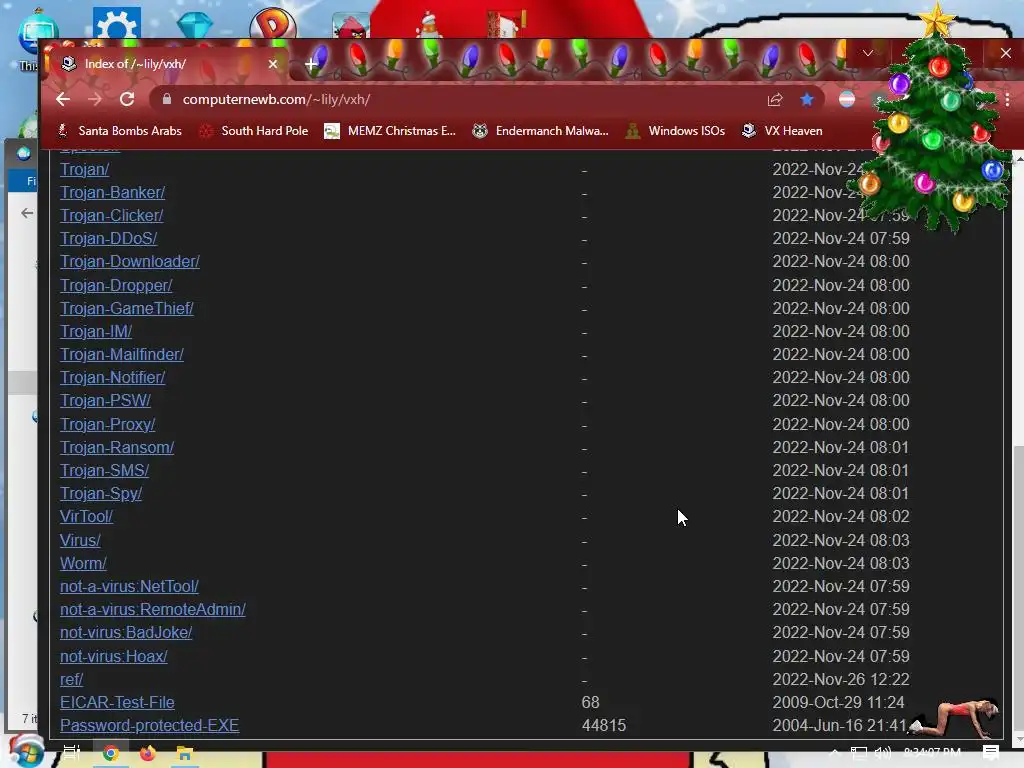1024x768 pixels.
Task: Open the Control Panel gear desktop icon
Action: [x=117, y=24]
